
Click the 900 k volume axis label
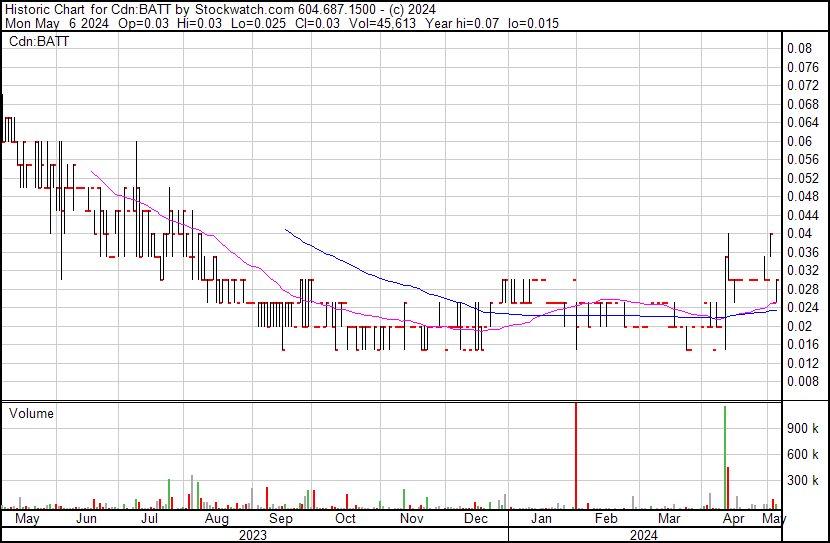tap(803, 428)
